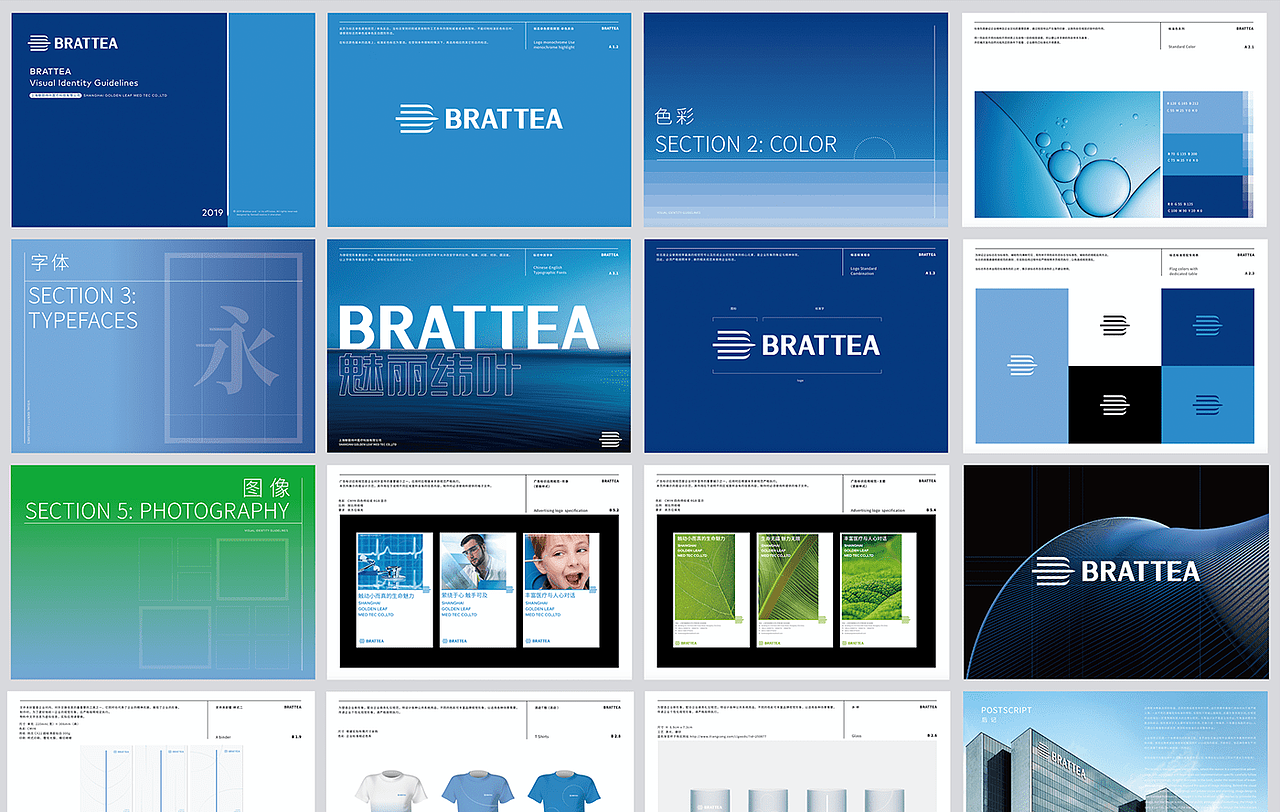Screen dimensions: 1280x812
Task: Open the logo color variations grid slide
Action: [x=1115, y=346]
